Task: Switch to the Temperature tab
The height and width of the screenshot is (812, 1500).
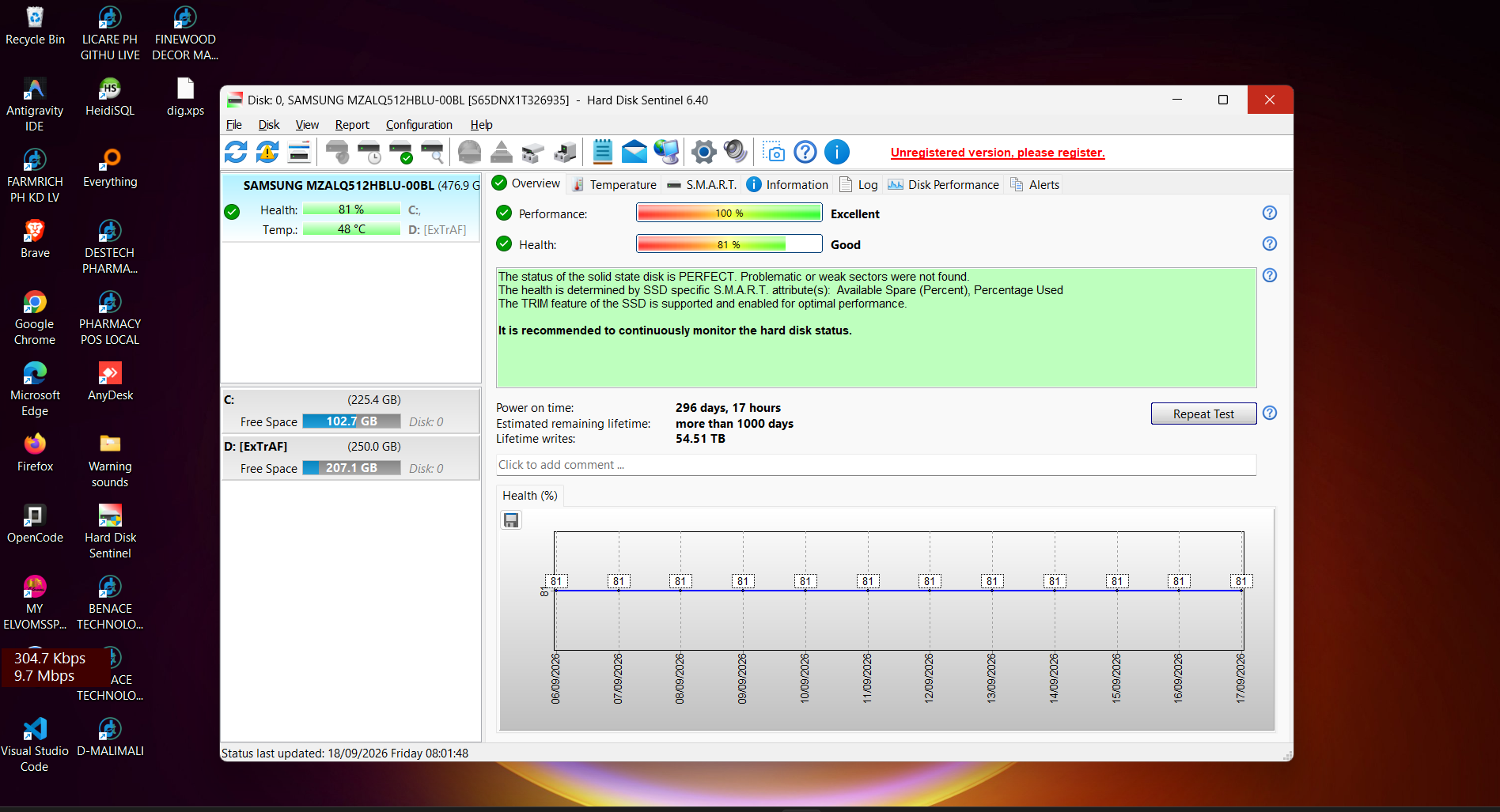Action: (614, 185)
